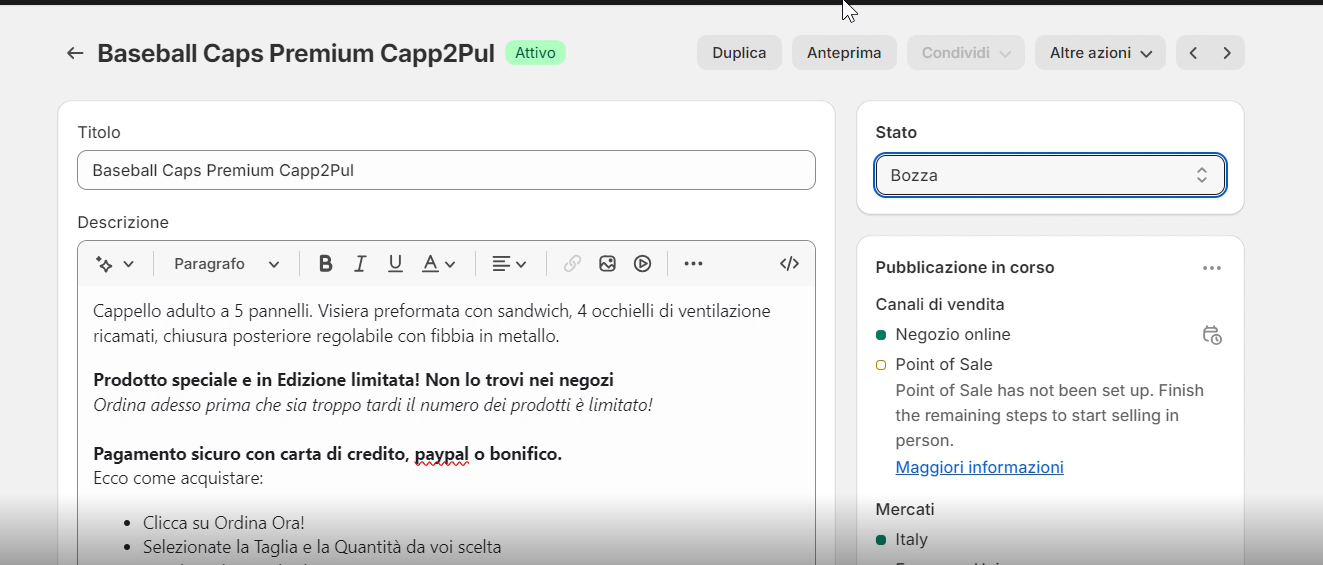Toggle underline formatting
This screenshot has height=565, width=1323.
[395, 264]
